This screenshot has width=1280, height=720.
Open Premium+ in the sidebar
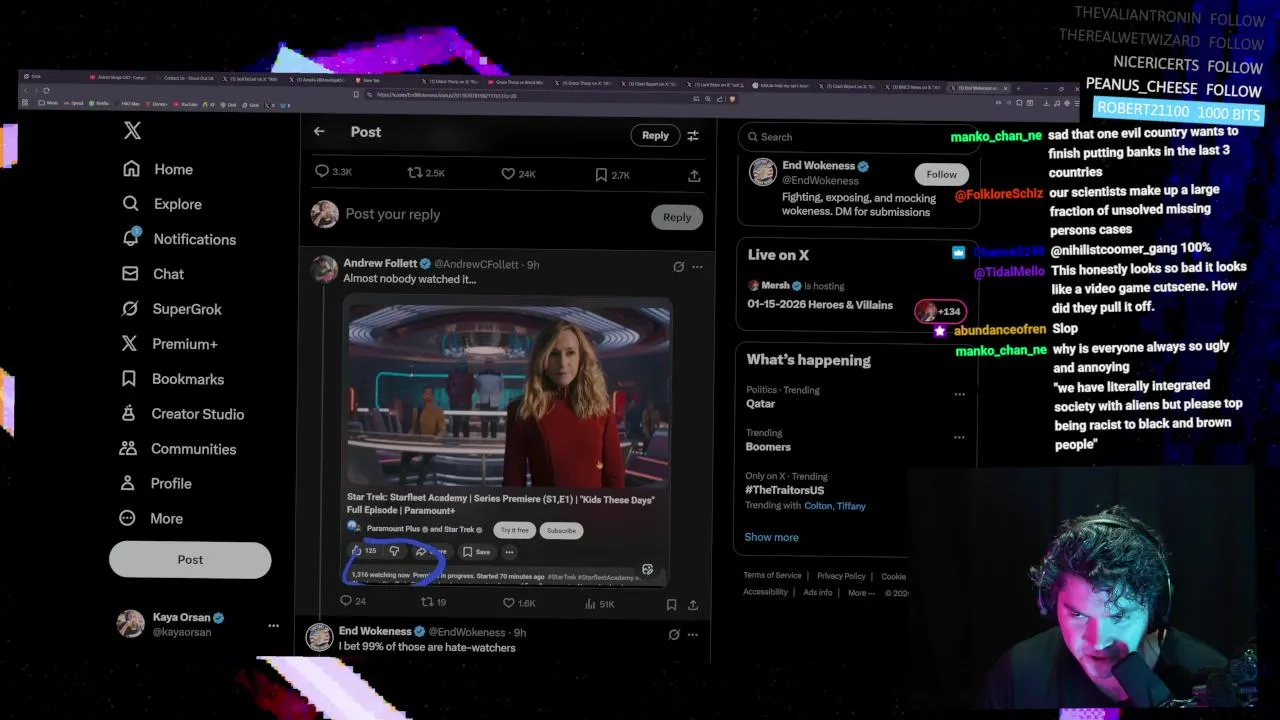coord(170,344)
